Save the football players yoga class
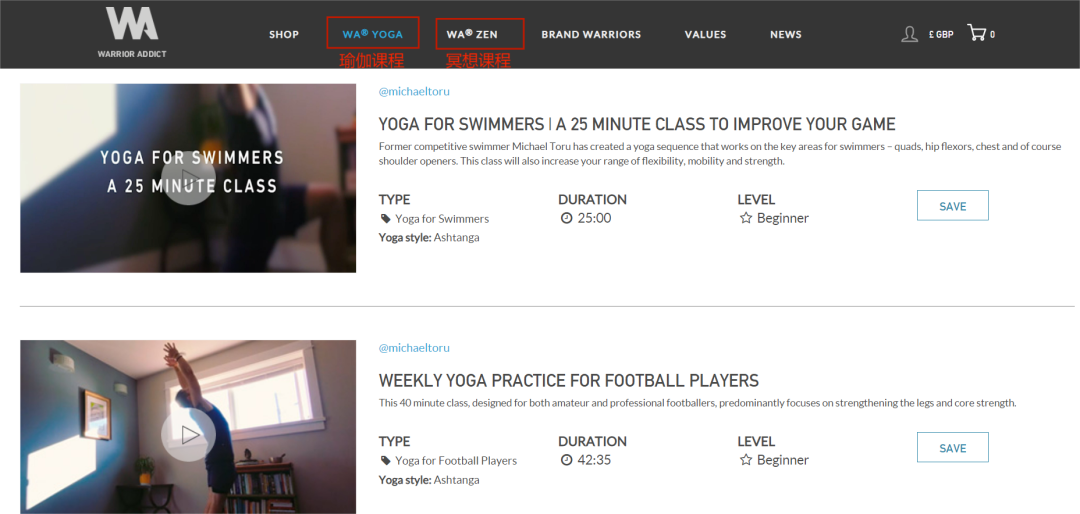 pos(952,448)
